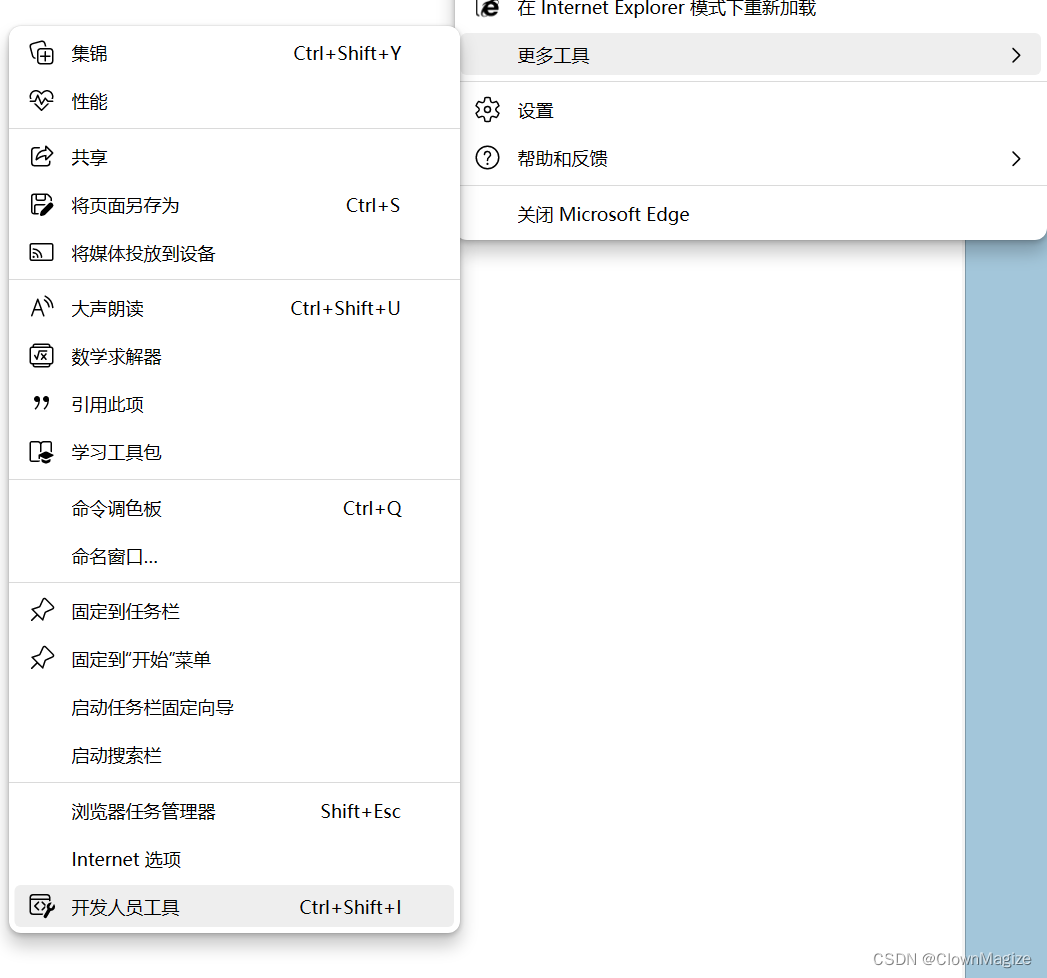Click the cast icon next to 将媒体投放到设备
1047x978 pixels.
pos(41,252)
